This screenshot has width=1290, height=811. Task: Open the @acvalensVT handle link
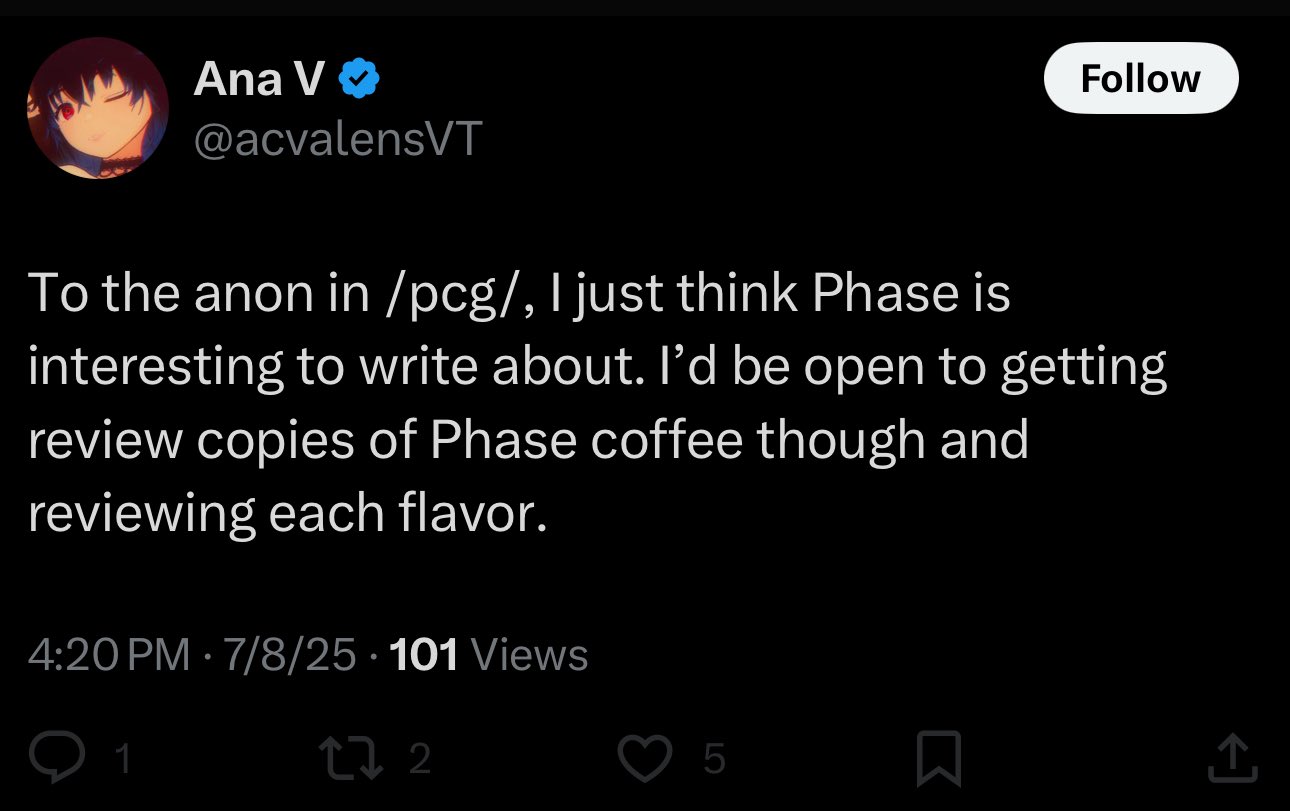(338, 140)
